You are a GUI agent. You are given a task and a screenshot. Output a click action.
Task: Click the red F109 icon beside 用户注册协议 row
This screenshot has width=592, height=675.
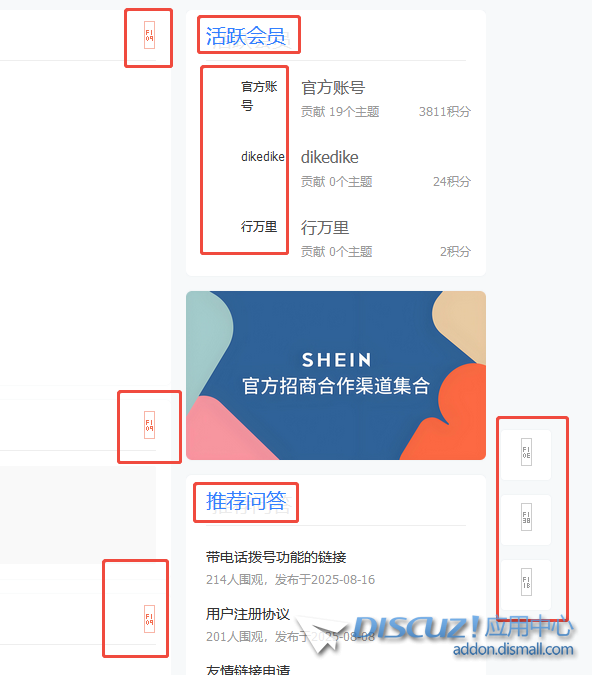(149, 619)
